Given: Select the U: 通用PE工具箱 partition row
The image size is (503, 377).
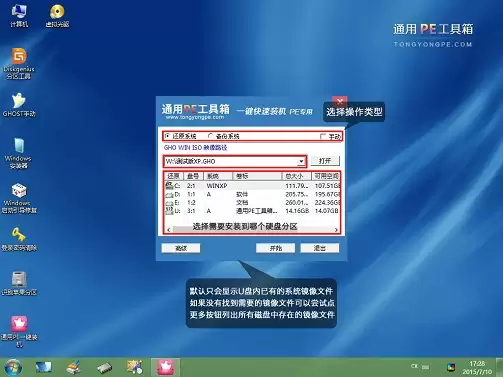Looking at the screenshot, I should click(x=252, y=211).
